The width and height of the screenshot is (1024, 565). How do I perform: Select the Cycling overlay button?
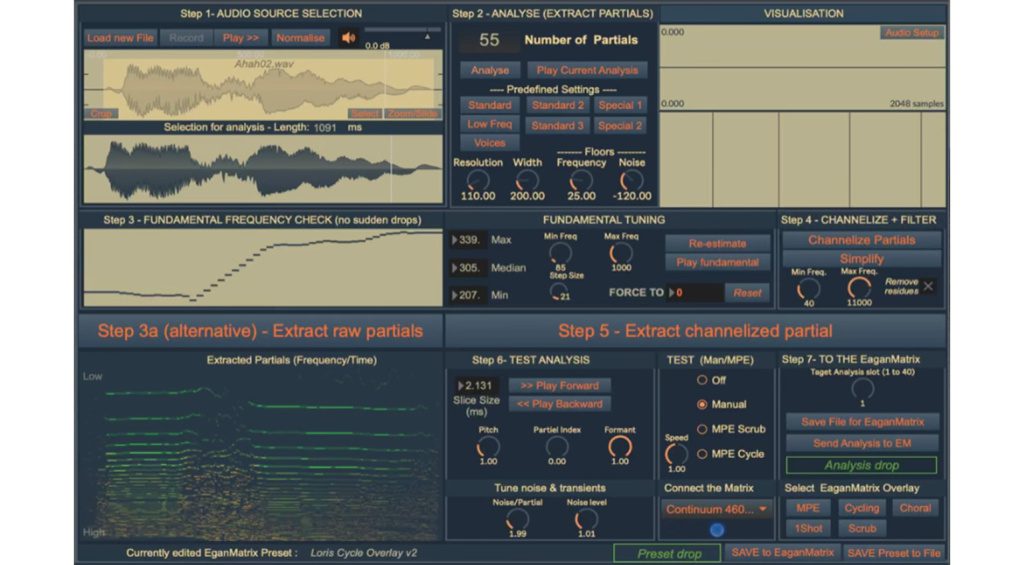pyautogui.click(x=861, y=508)
